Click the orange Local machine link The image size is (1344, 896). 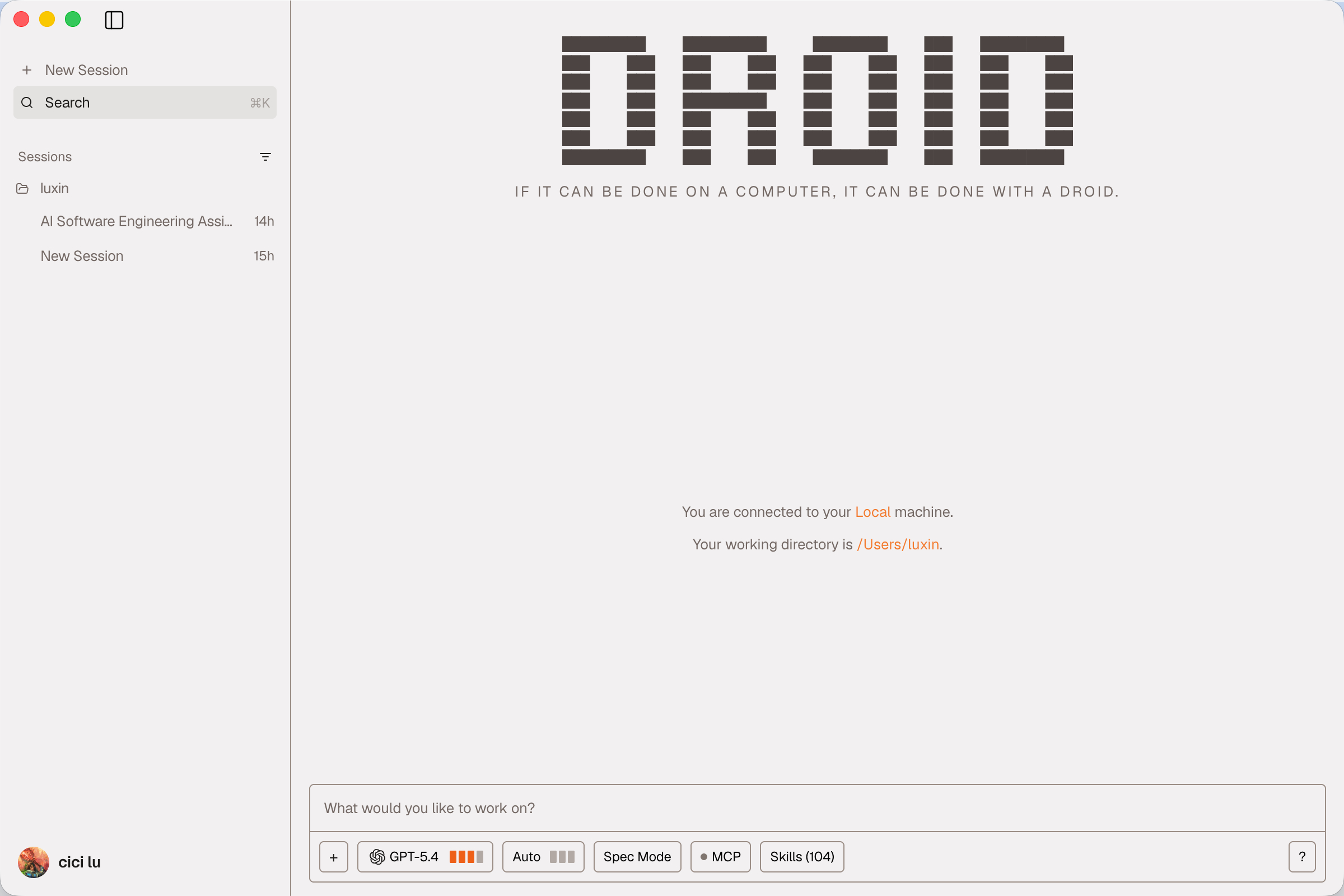tap(872, 512)
